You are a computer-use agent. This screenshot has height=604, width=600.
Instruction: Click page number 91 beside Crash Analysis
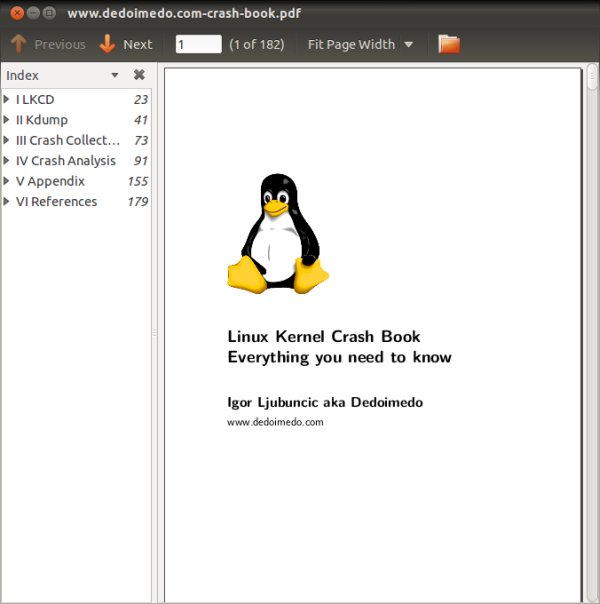point(141,161)
